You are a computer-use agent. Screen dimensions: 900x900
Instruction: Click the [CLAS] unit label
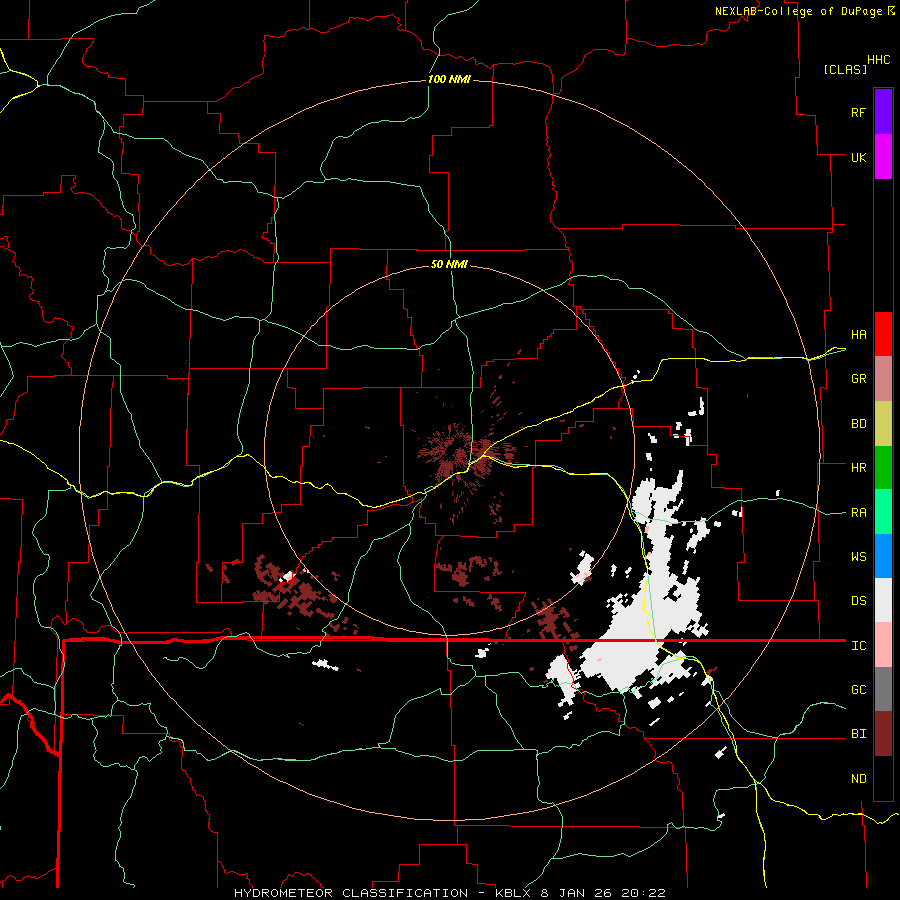[845, 69]
